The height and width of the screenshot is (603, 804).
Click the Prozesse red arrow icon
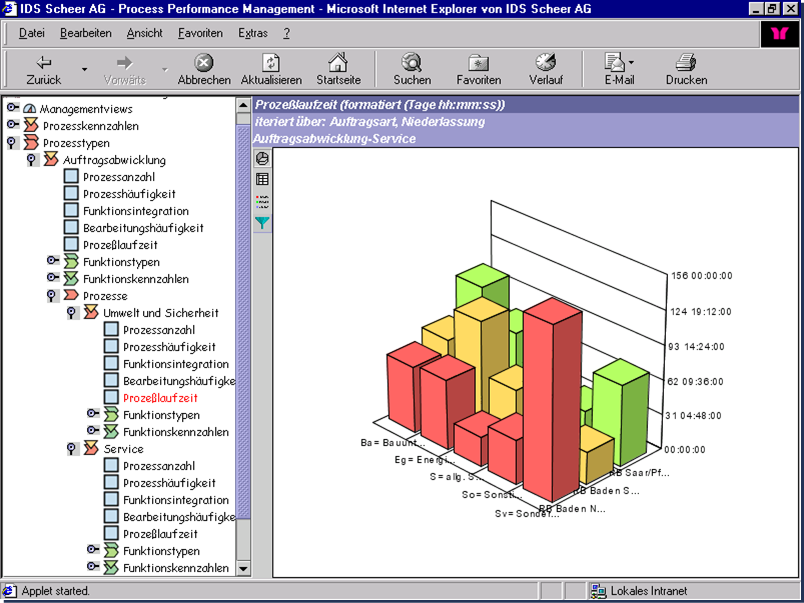click(71, 295)
